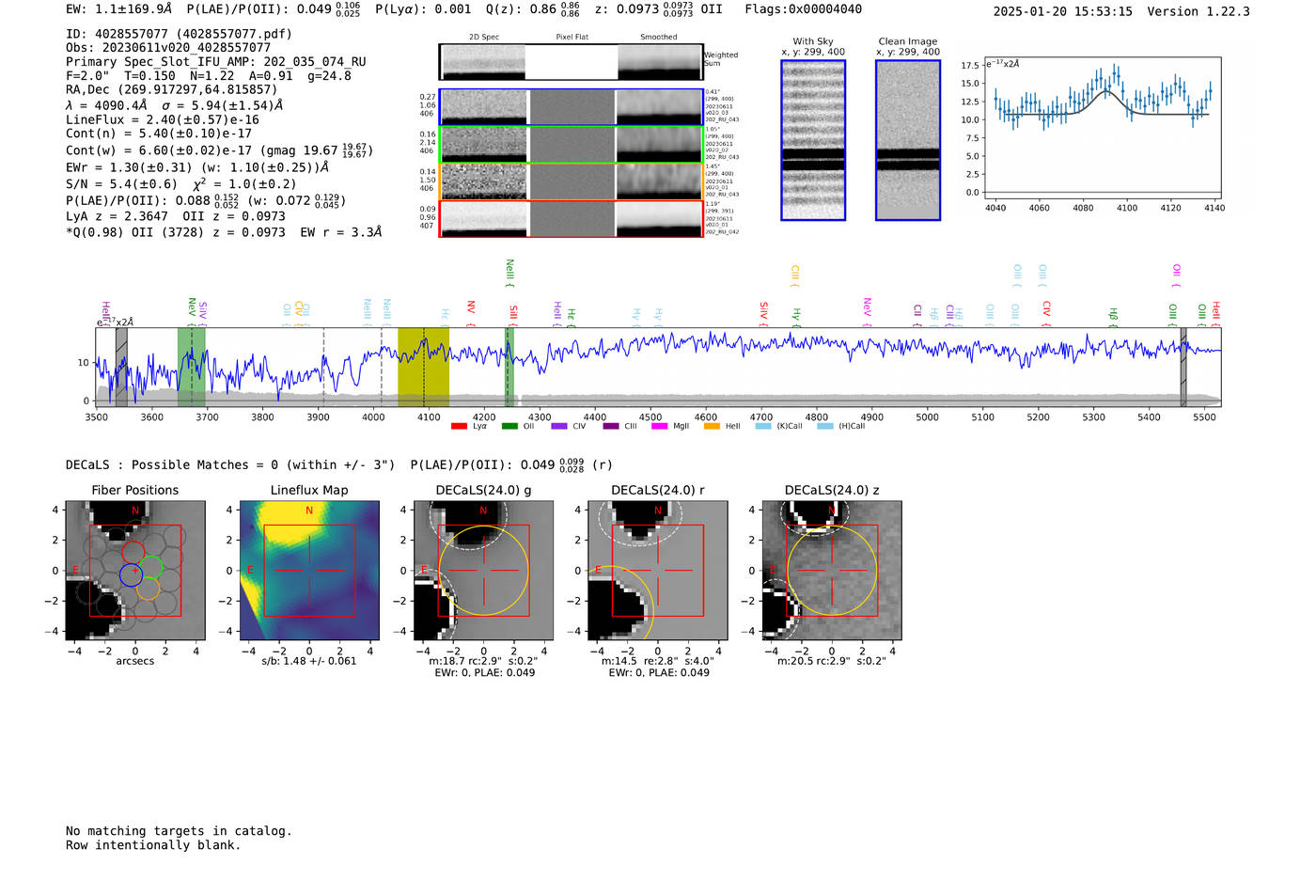Screen dimensions: 1316x896
Task: Click the Lyα red legend swatch
Action: point(459,426)
